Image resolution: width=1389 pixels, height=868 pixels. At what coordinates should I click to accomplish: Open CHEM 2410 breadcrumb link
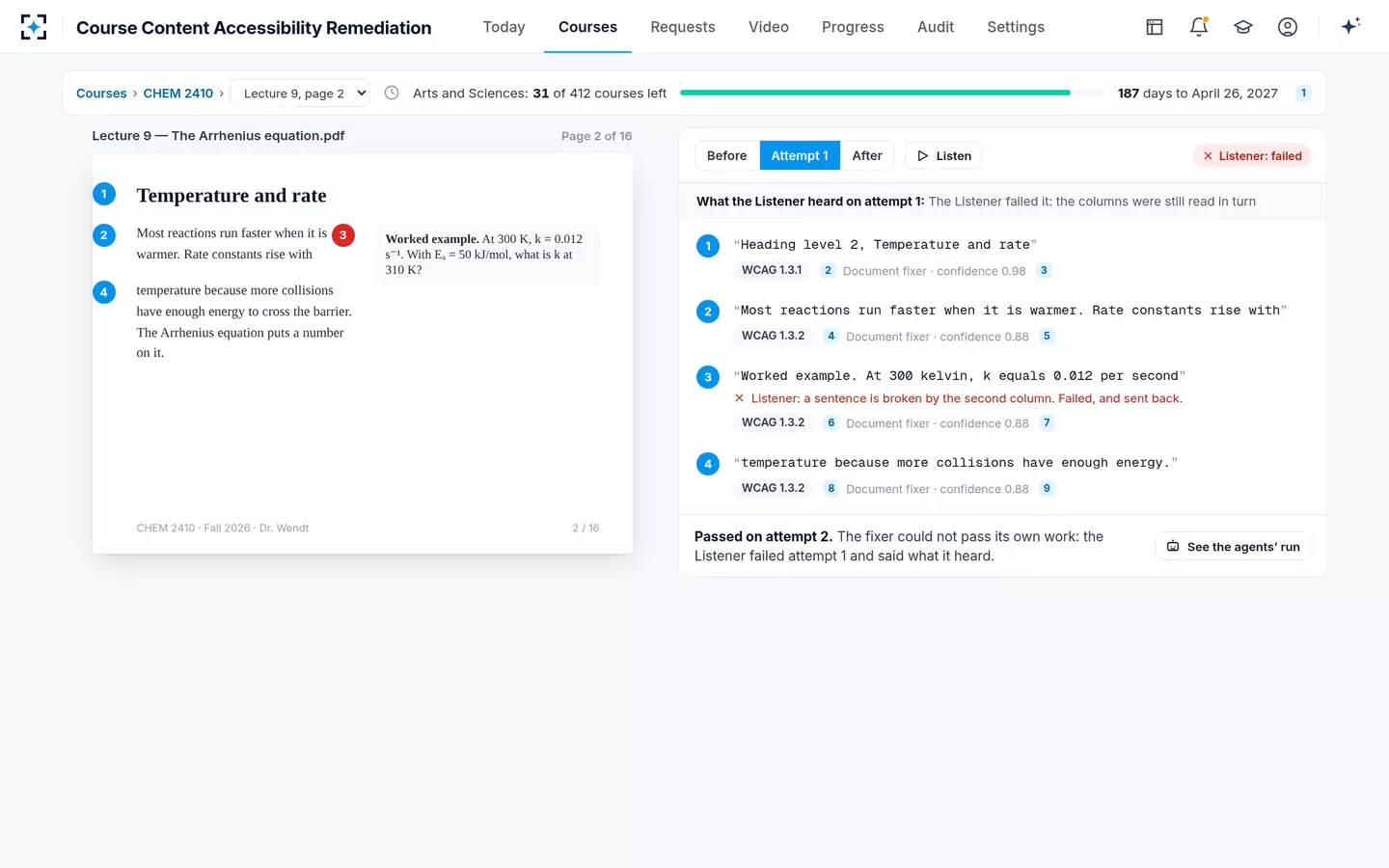tap(178, 94)
